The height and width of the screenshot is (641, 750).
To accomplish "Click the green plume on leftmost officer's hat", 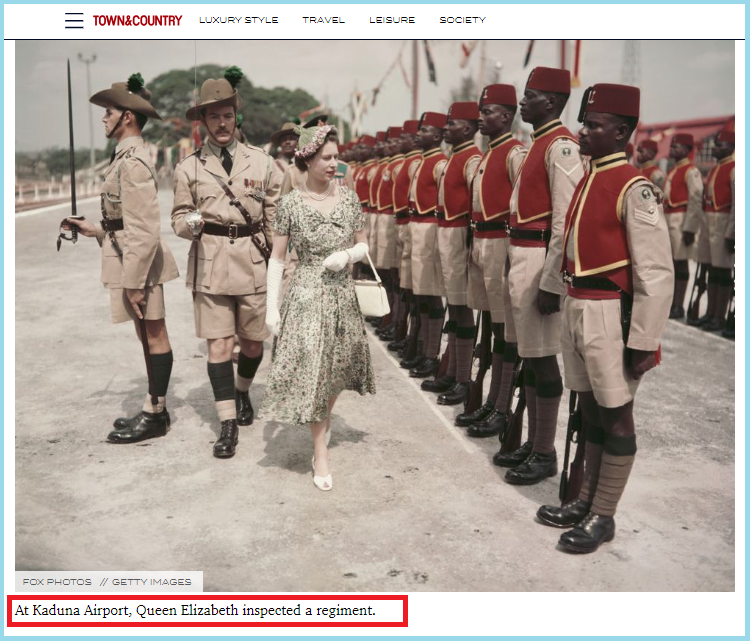I will pyautogui.click(x=135, y=82).
